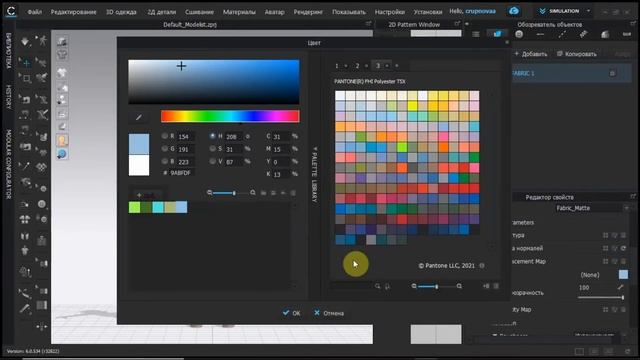Click Pantone info icon next to copyright

(x=482, y=266)
